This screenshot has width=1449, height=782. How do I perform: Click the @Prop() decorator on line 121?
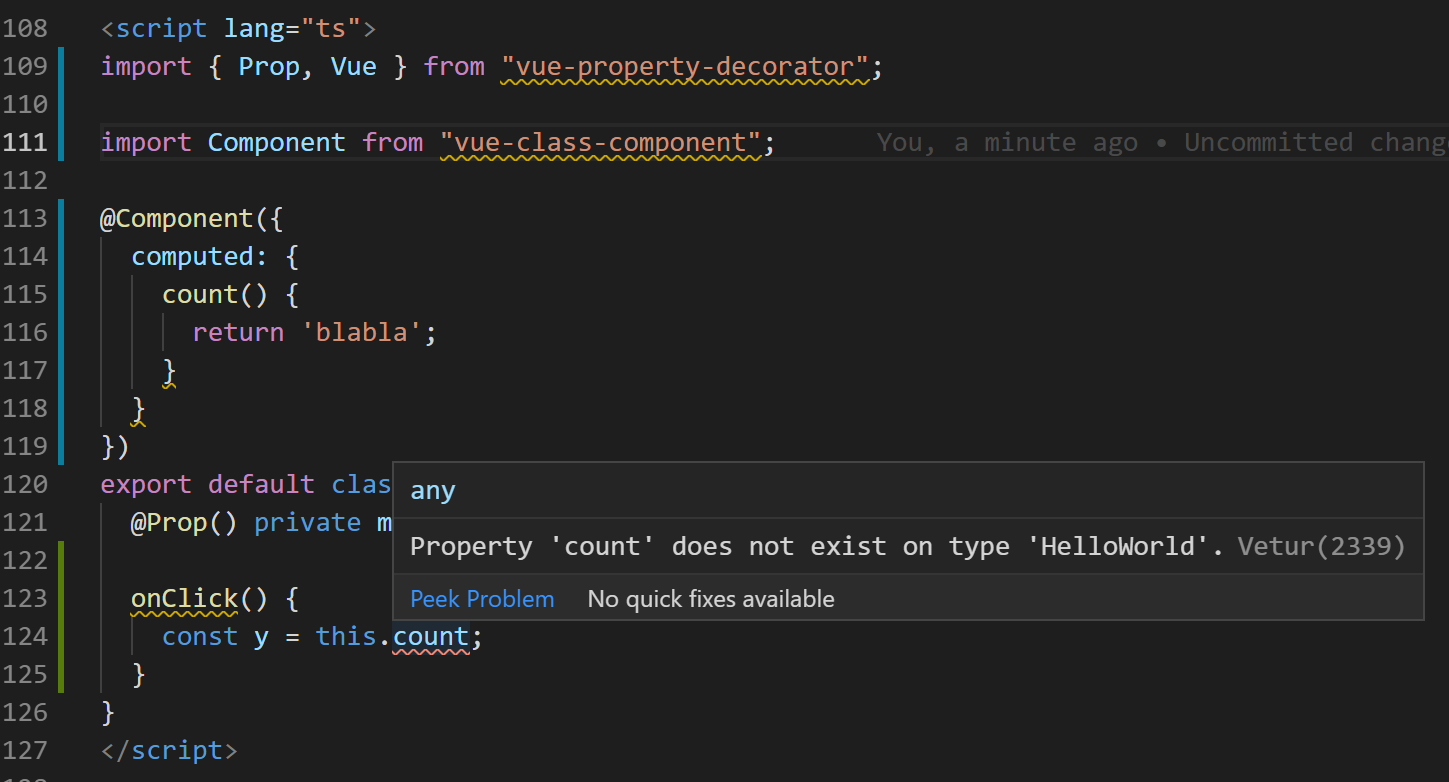point(183,522)
